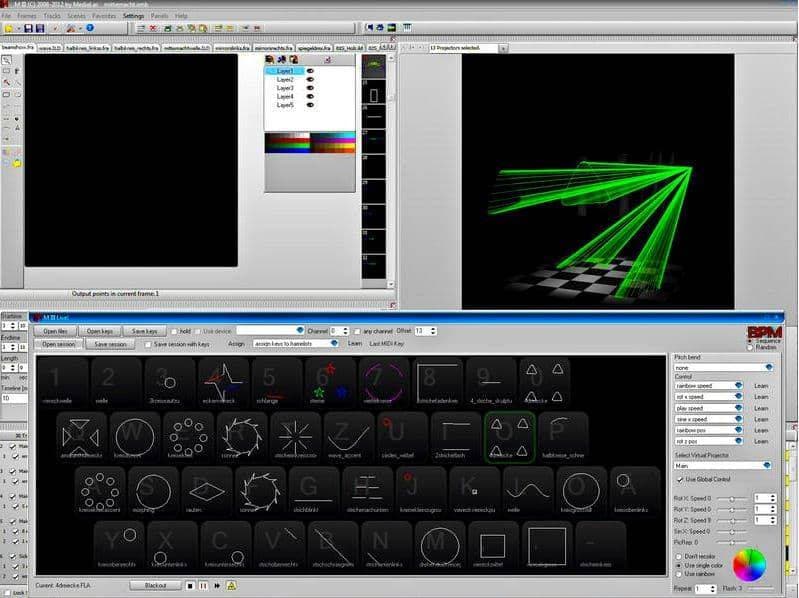
Task: Click the Open files button
Action: tap(55, 331)
